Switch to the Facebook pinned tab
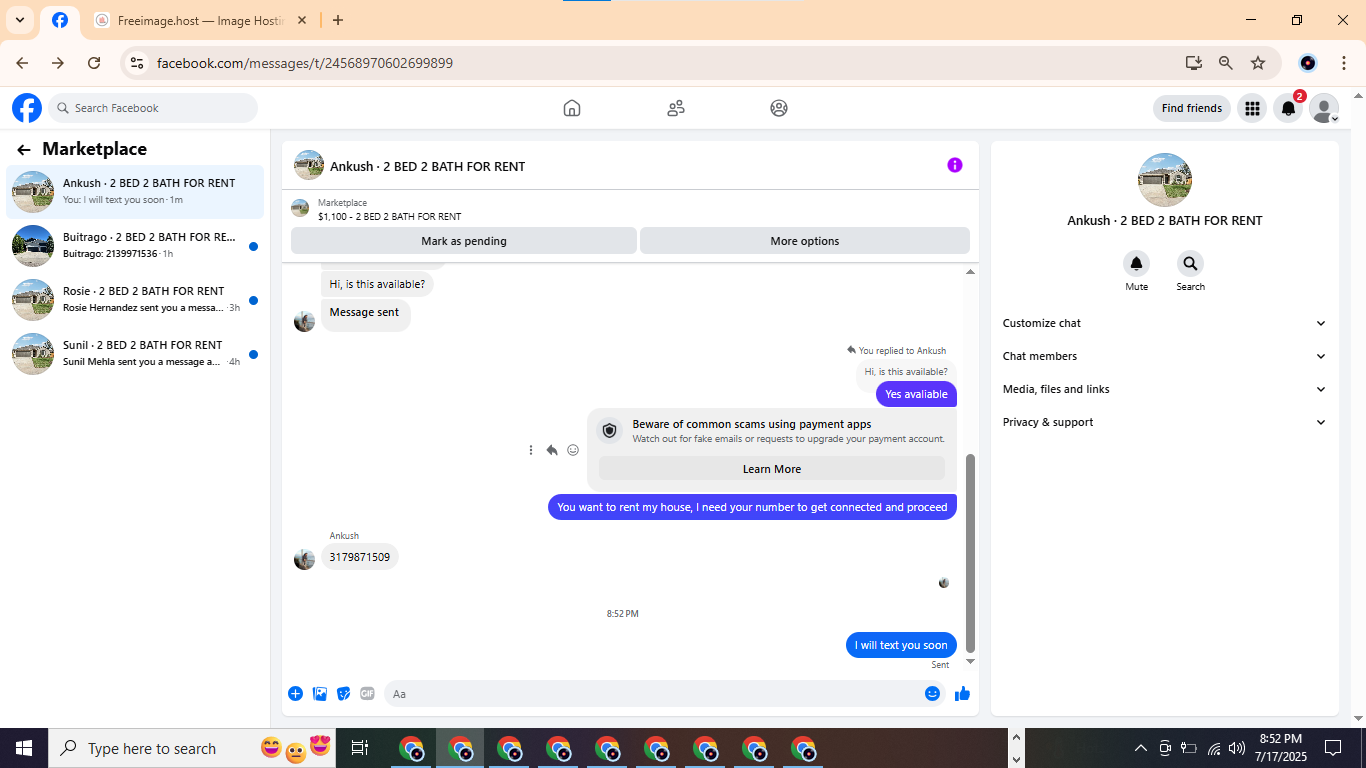 point(60,20)
